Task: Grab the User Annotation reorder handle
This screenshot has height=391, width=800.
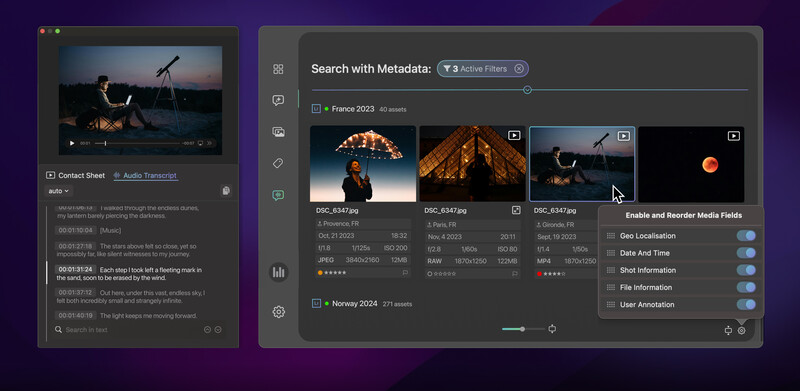Action: (x=611, y=305)
